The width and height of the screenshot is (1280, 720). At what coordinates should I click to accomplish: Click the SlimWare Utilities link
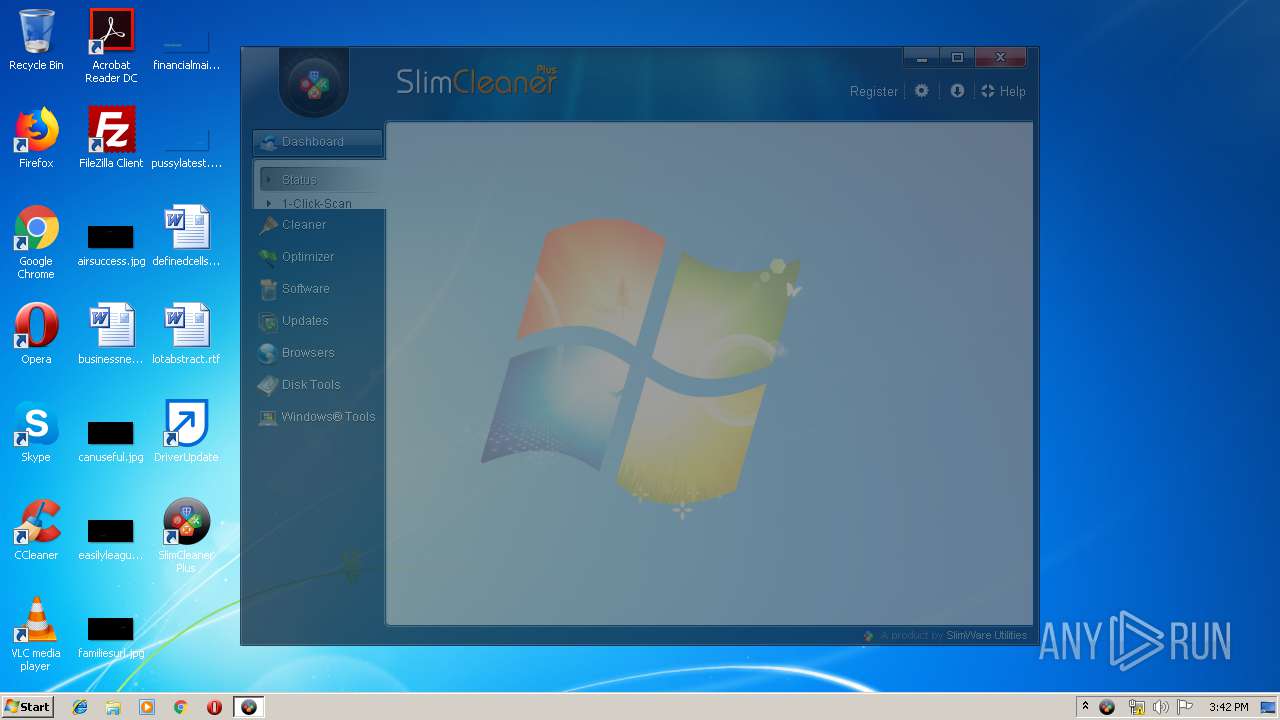(986, 635)
